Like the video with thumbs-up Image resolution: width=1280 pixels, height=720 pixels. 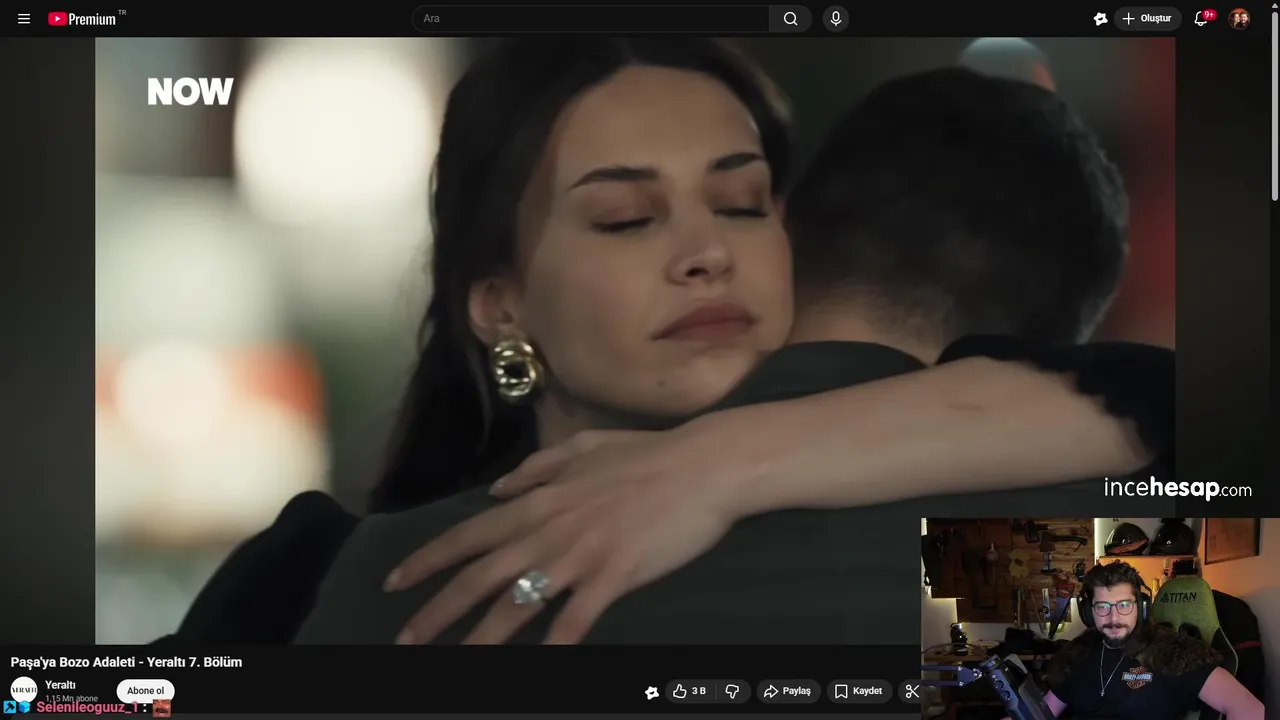pyautogui.click(x=689, y=691)
